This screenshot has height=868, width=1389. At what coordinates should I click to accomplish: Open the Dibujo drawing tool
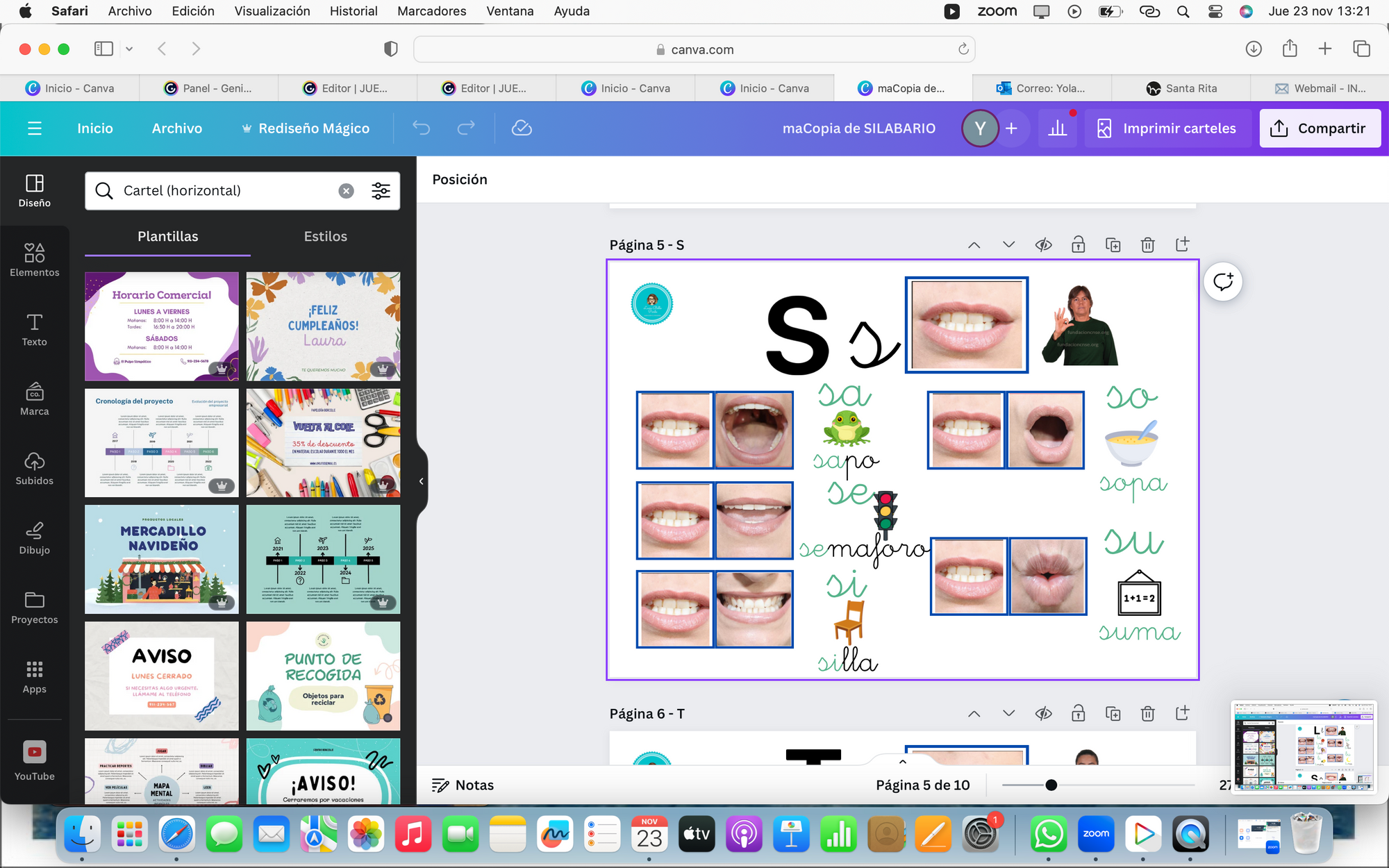tap(34, 537)
